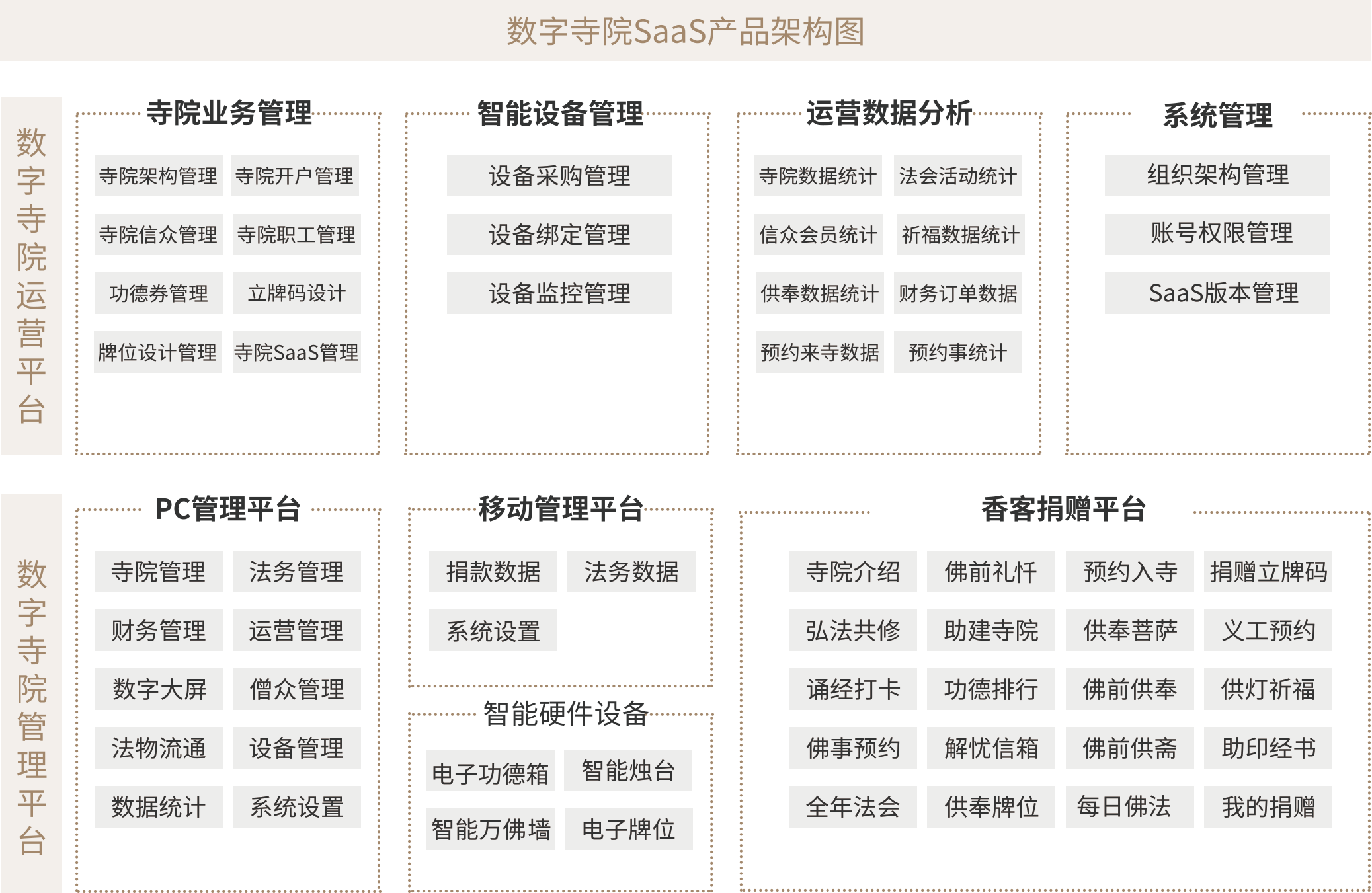Image resolution: width=1372 pixels, height=893 pixels.
Task: Click the 寺院架构管理 button
Action: tap(158, 176)
